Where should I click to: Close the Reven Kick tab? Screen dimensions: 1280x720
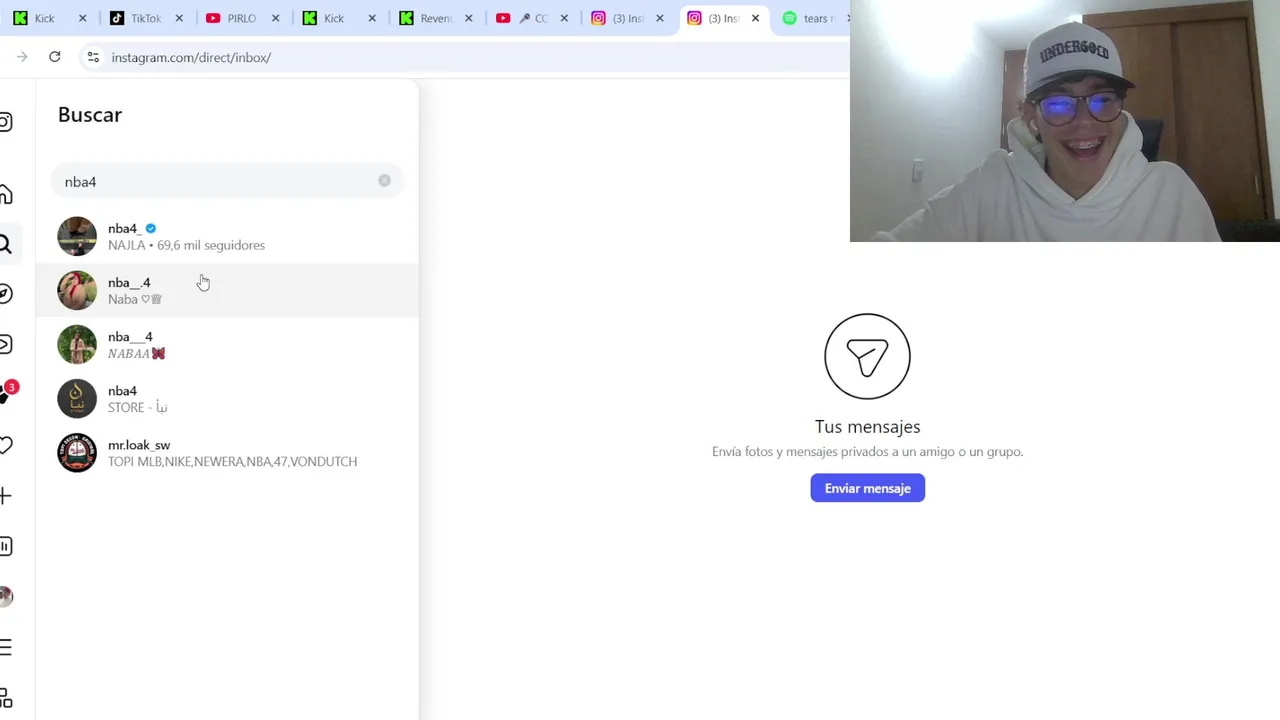[x=468, y=18]
